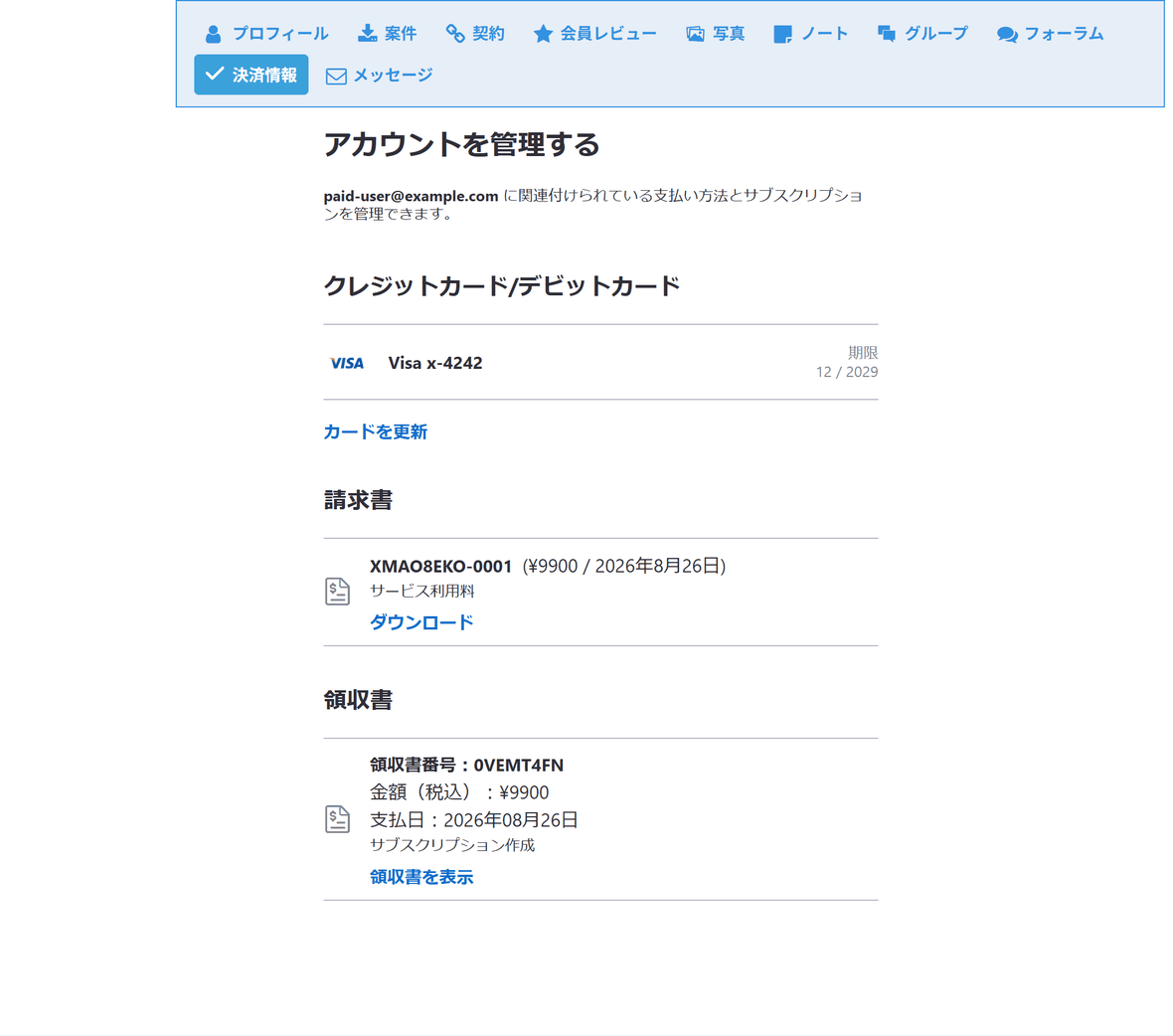
Task: Click the envelope icon beside メッセージ
Action: click(x=336, y=77)
